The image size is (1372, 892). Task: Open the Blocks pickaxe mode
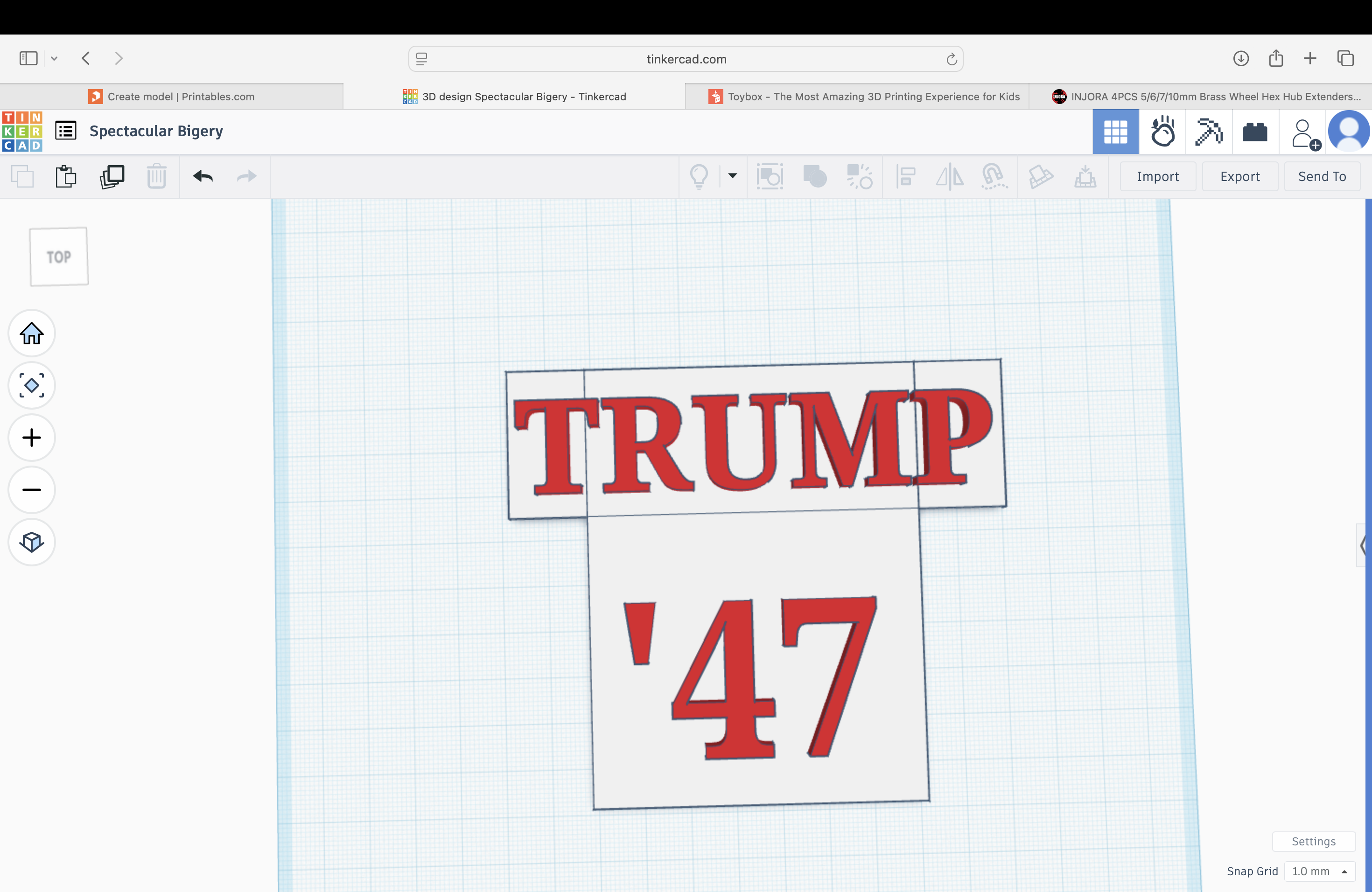pos(1209,132)
